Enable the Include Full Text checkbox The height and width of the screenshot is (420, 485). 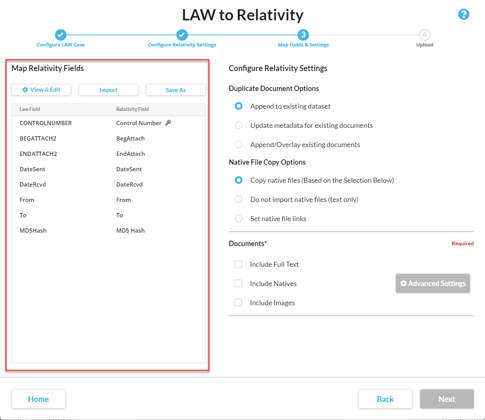[x=238, y=264]
